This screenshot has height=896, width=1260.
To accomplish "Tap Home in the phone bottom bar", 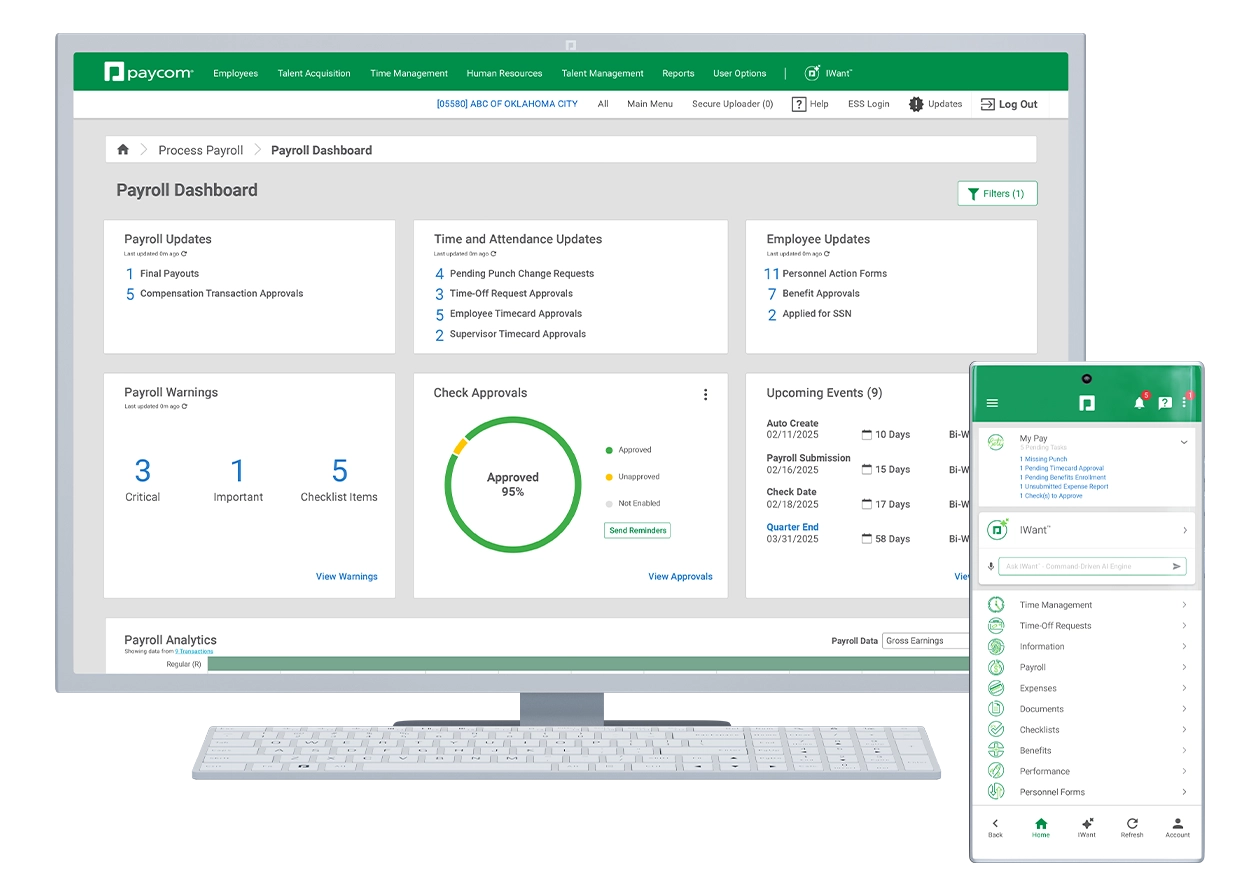I will point(1041,828).
